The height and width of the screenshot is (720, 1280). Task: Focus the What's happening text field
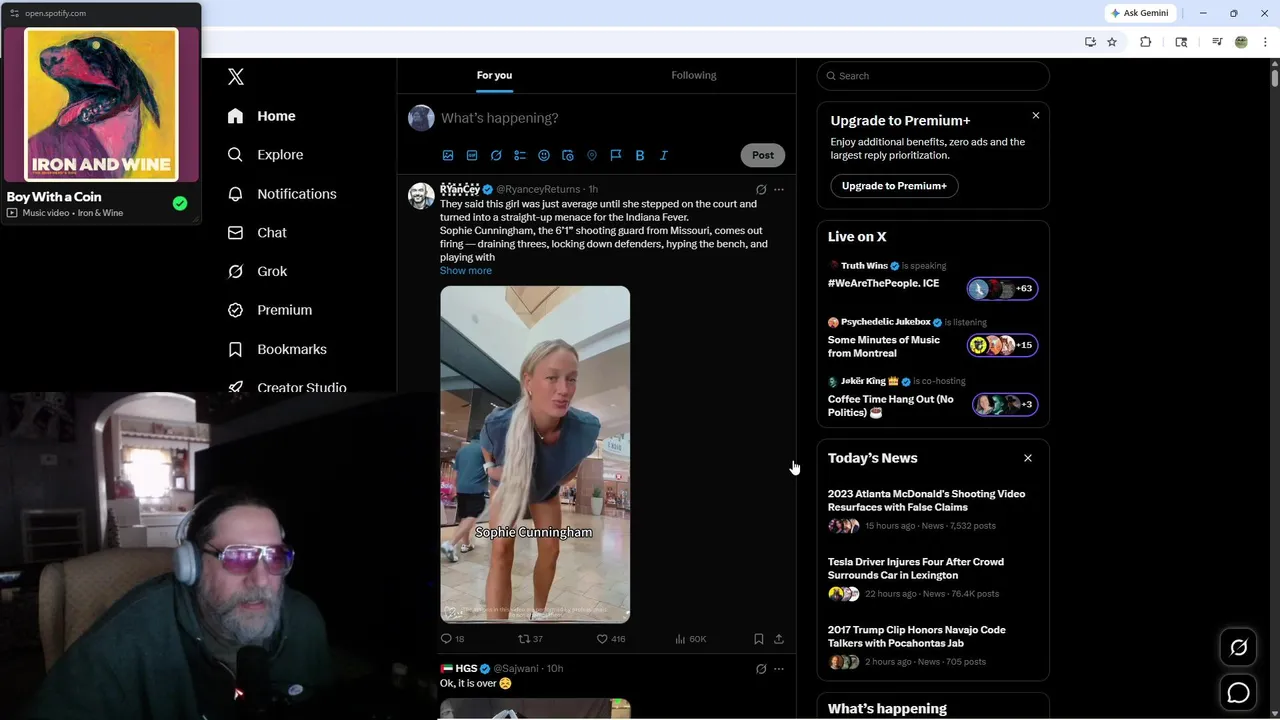pyautogui.click(x=612, y=118)
